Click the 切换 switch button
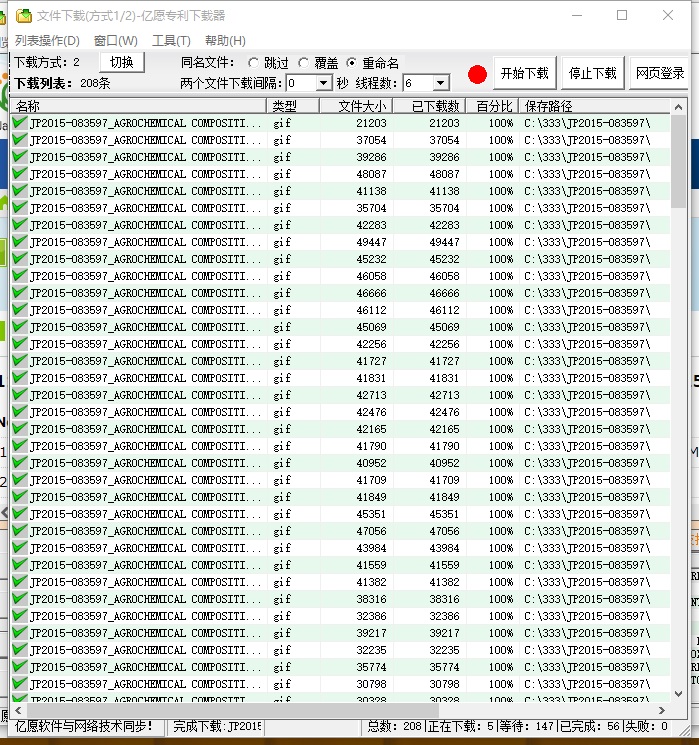The height and width of the screenshot is (745, 699). [x=122, y=62]
